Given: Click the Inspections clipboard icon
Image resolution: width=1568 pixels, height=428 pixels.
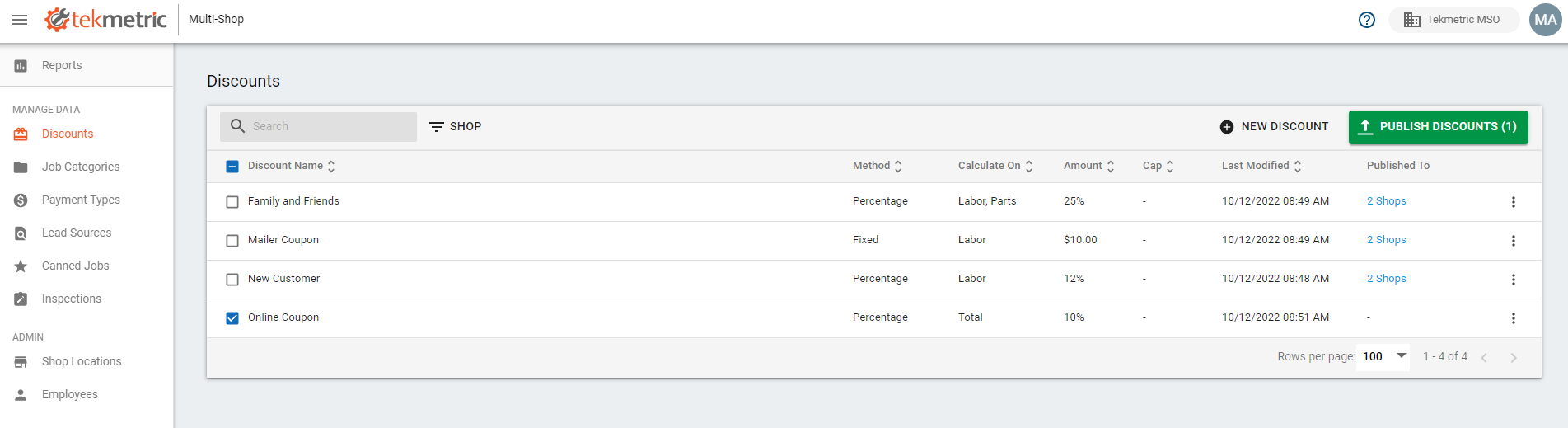Looking at the screenshot, I should 21,299.
